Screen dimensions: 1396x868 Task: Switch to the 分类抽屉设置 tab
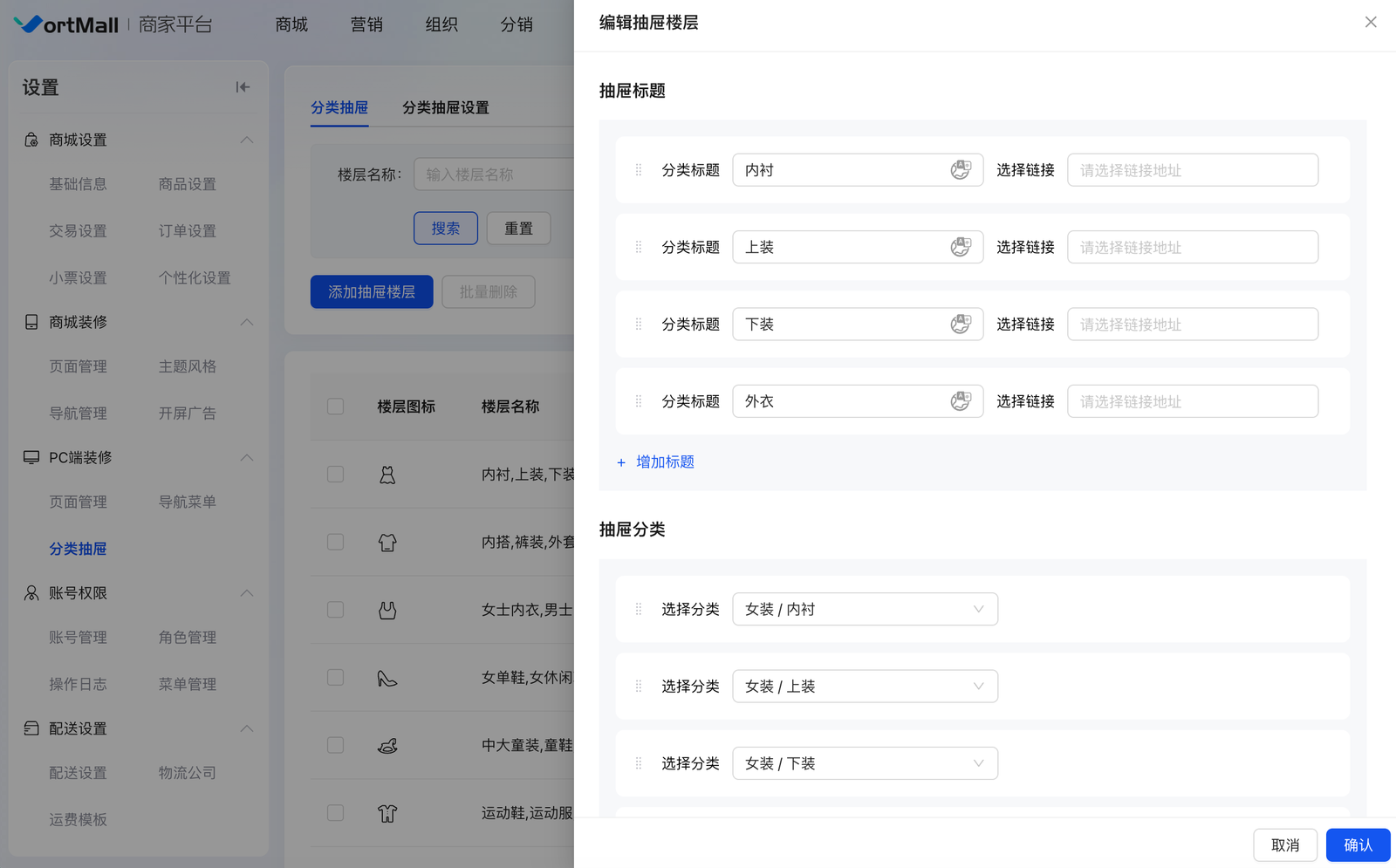[x=445, y=108]
